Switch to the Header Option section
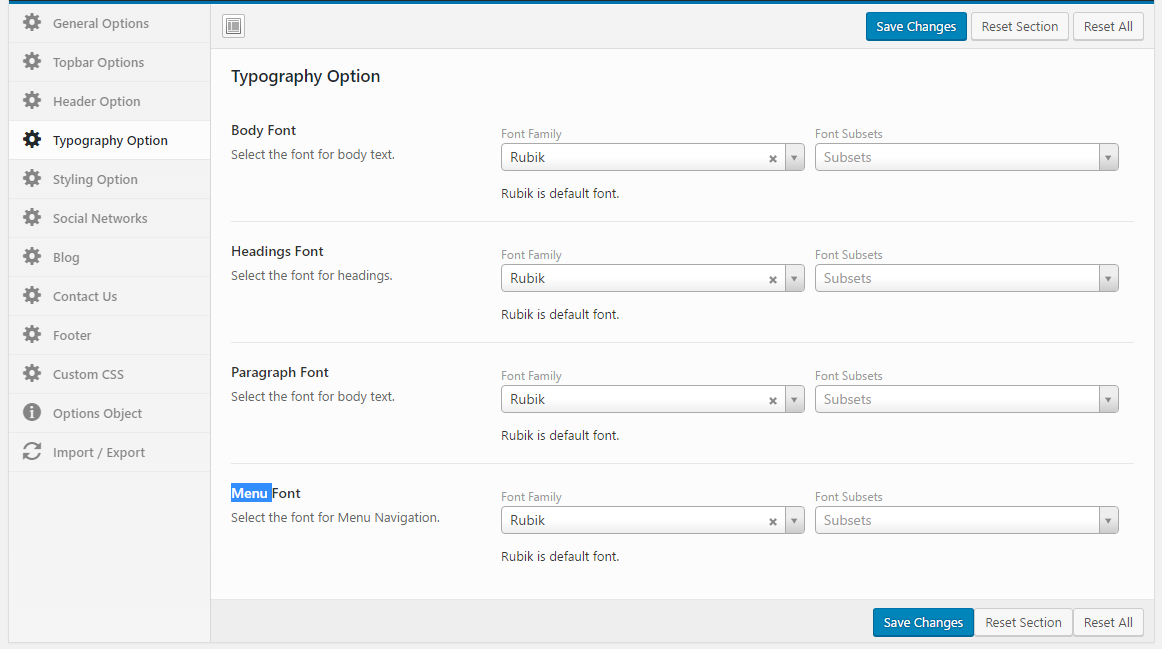The image size is (1162, 649). [x=96, y=101]
